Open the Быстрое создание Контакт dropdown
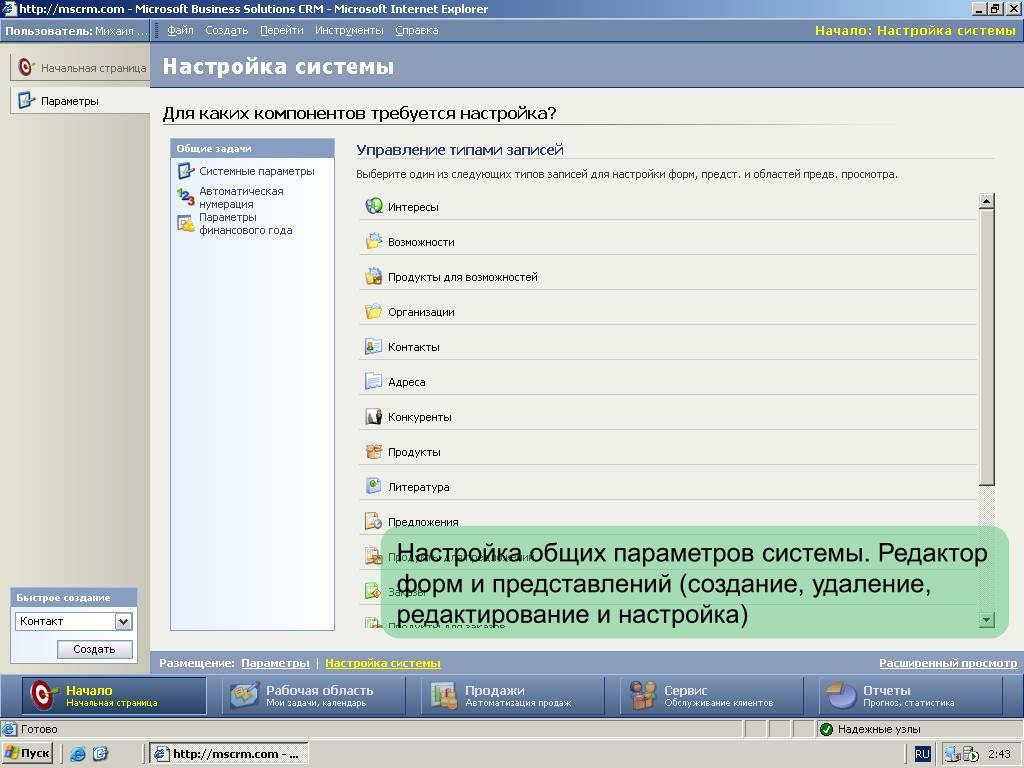This screenshot has height=768, width=1024. (x=123, y=621)
